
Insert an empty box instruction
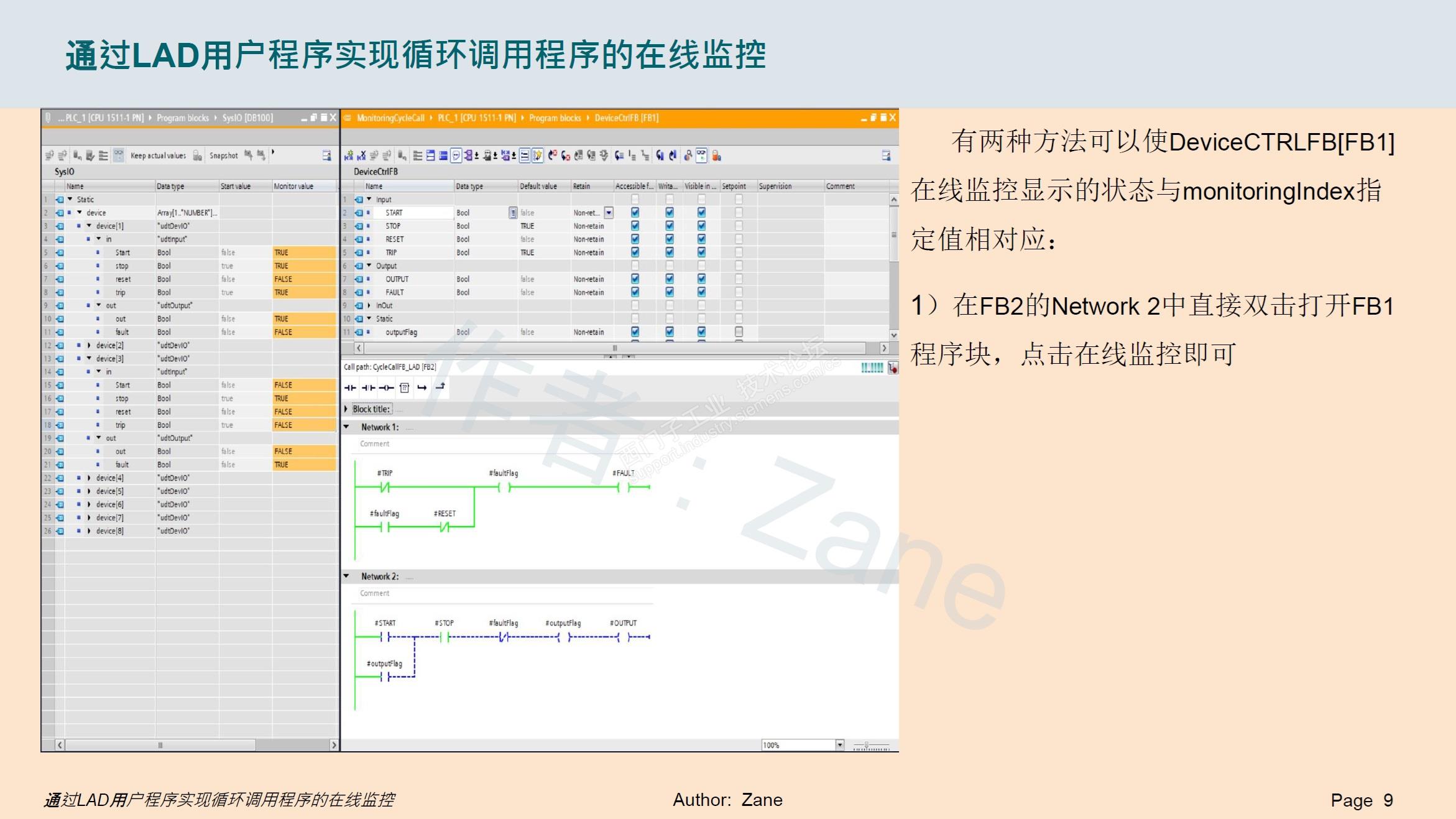(x=404, y=387)
